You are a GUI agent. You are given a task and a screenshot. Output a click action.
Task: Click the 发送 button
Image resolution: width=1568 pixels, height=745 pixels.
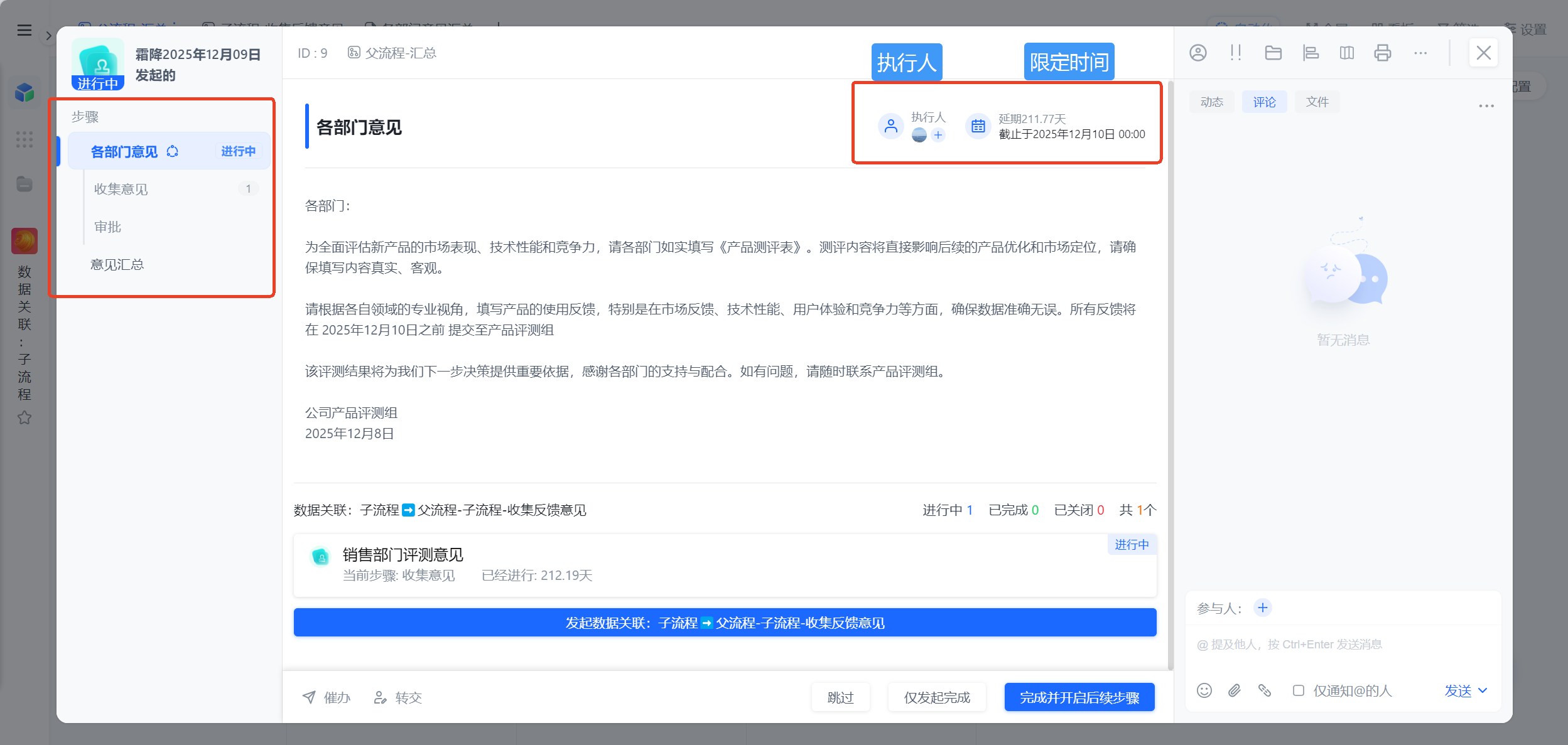tap(1457, 690)
